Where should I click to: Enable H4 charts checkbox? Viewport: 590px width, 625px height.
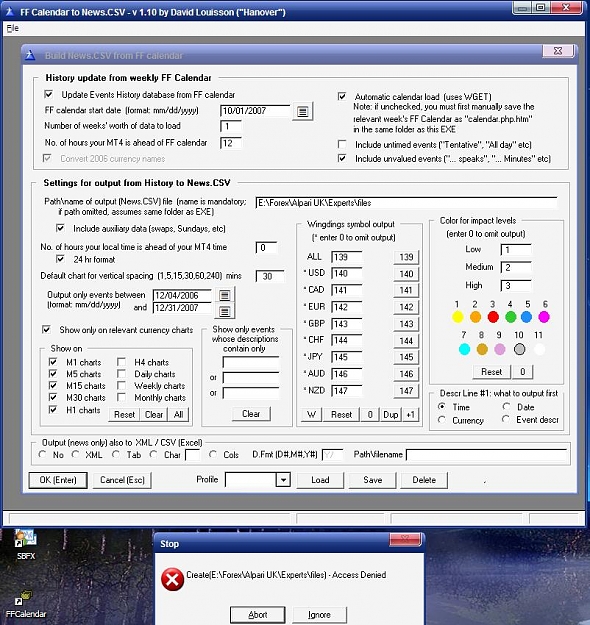[121, 362]
